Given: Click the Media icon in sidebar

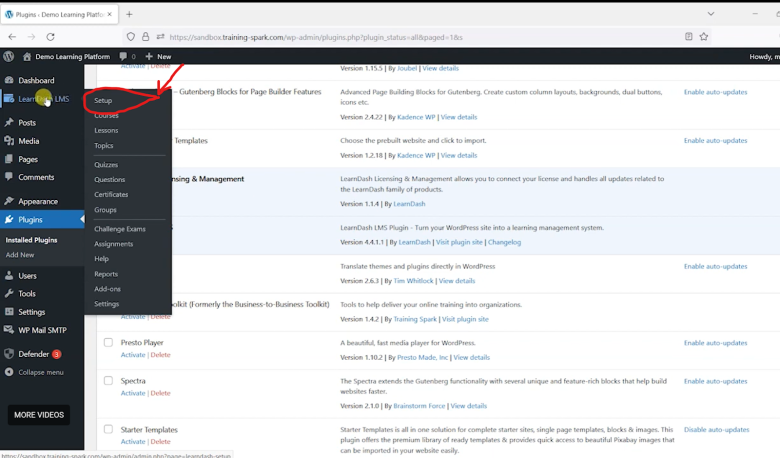Looking at the screenshot, I should click(9, 141).
